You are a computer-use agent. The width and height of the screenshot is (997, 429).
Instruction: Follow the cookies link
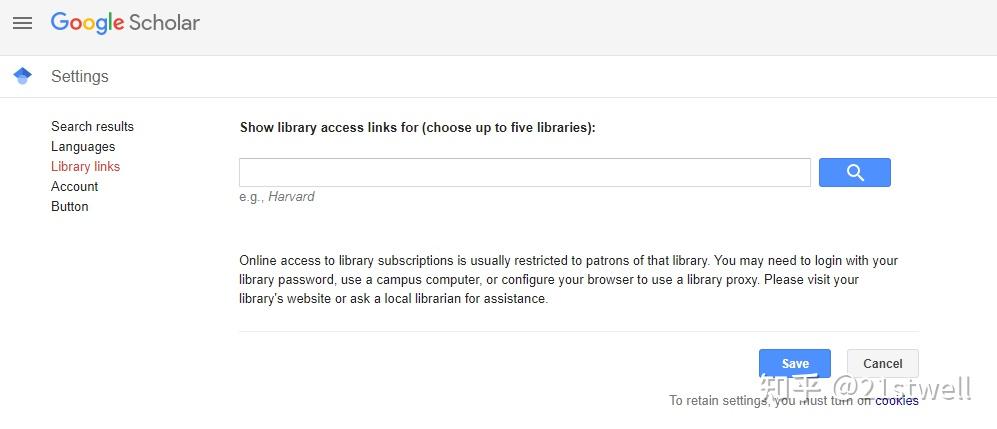point(897,400)
